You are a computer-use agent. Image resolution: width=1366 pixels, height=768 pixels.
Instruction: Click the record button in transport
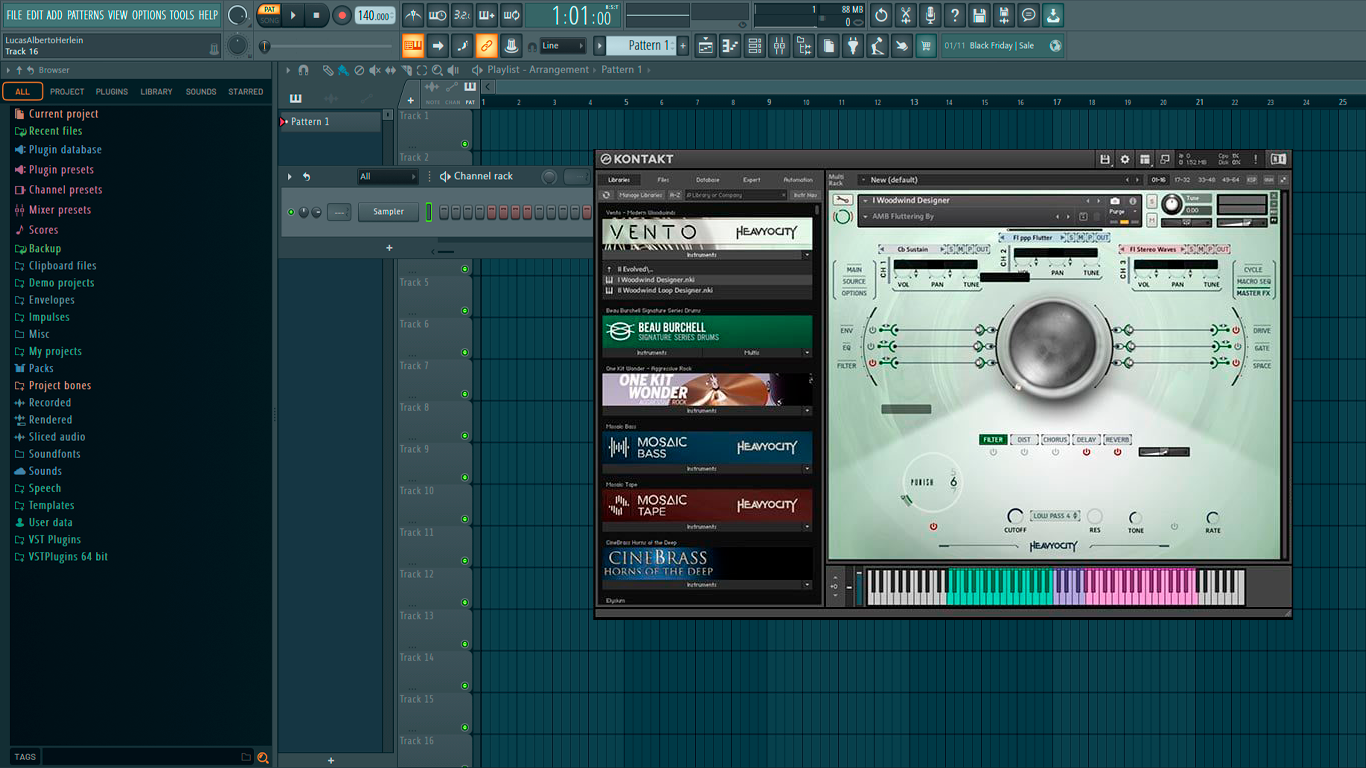click(x=342, y=15)
